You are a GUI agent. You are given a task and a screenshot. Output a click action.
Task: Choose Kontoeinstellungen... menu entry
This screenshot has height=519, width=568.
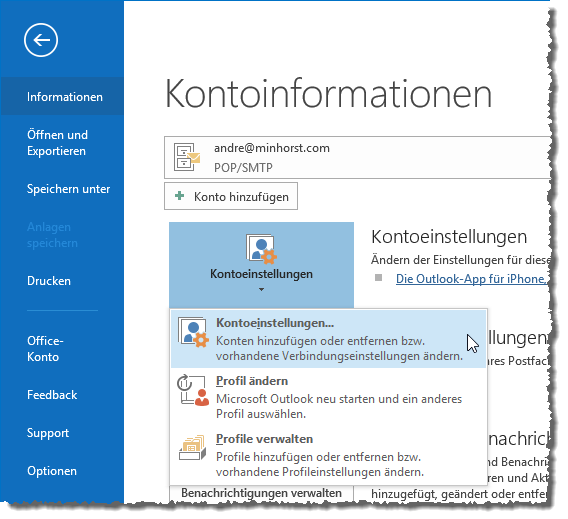tap(328, 339)
